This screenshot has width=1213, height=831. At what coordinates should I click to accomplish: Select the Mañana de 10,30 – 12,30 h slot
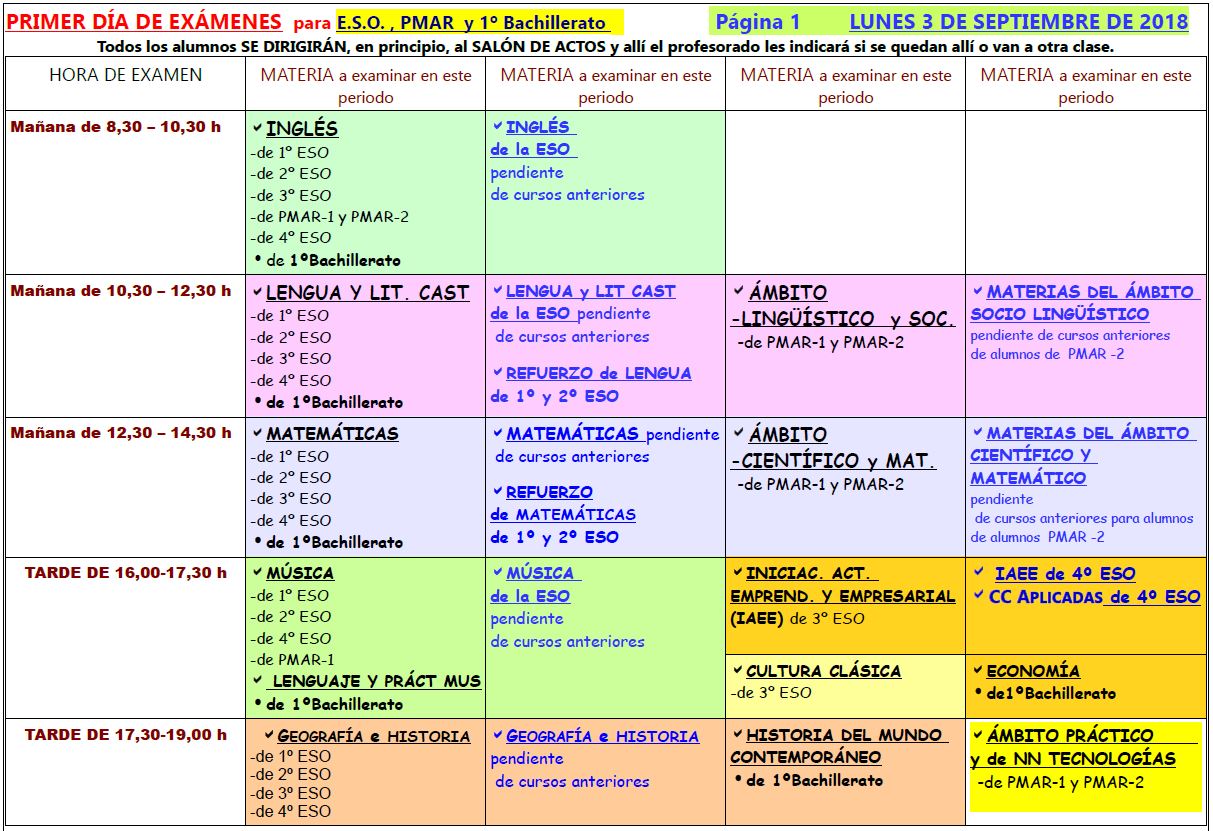coord(120,291)
